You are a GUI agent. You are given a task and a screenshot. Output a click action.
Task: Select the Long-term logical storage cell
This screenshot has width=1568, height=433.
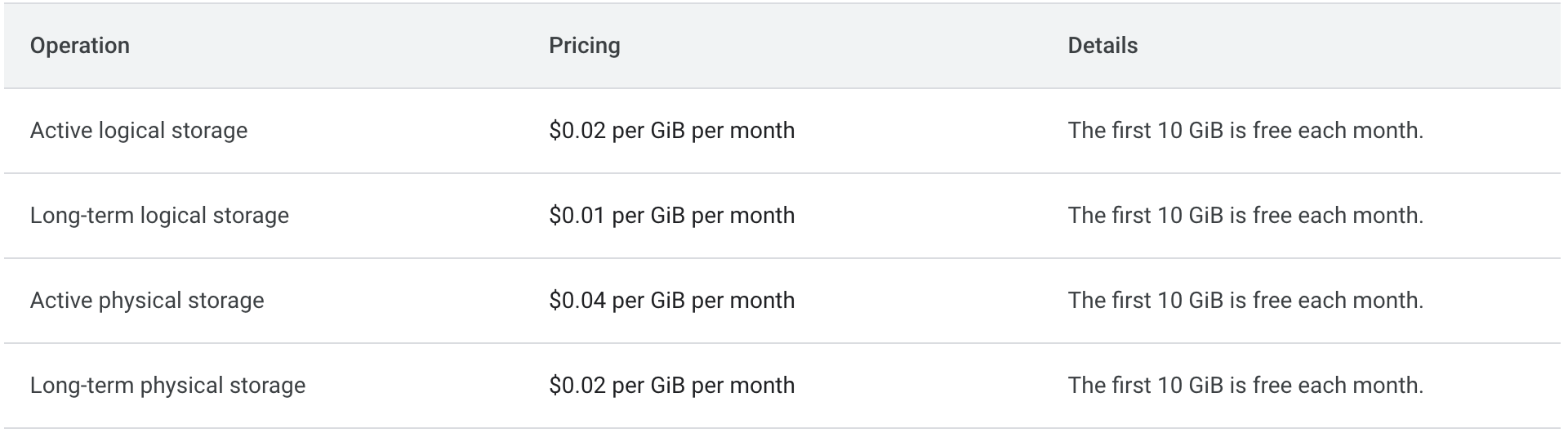(159, 216)
